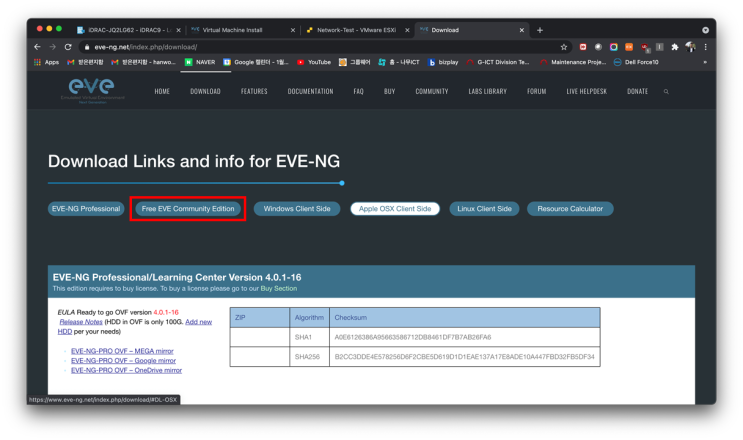743x440 pixels.
Task: Switch to Network-Test VMware ESXi tab
Action: tap(356, 30)
